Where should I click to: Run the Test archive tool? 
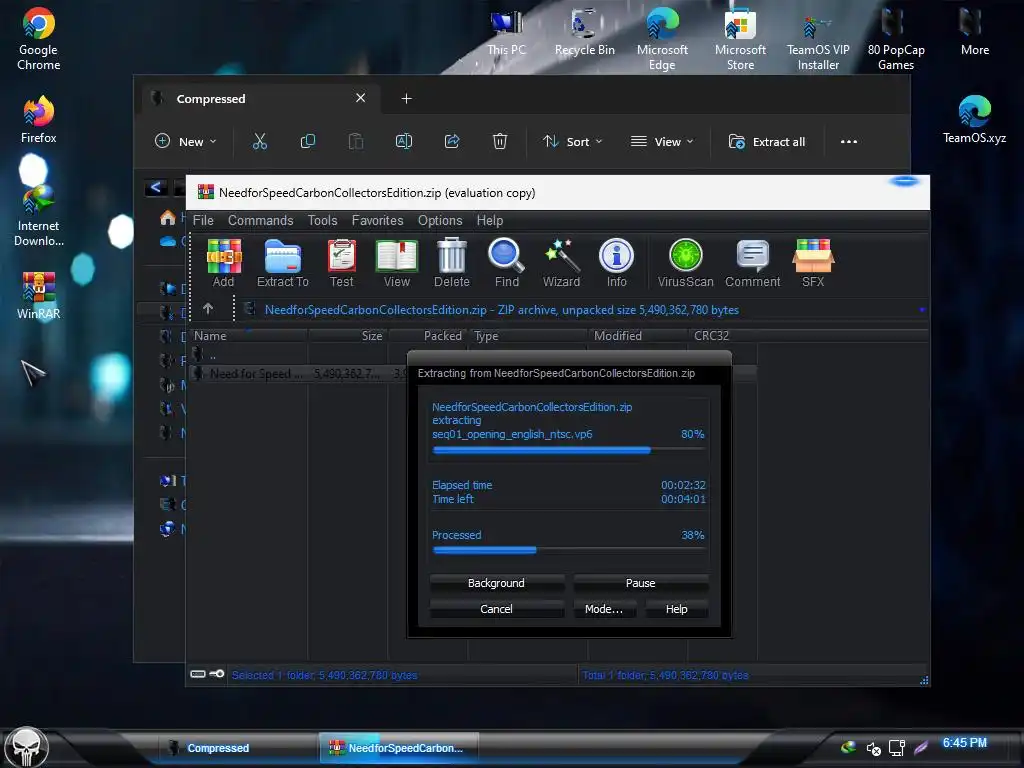pos(342,263)
